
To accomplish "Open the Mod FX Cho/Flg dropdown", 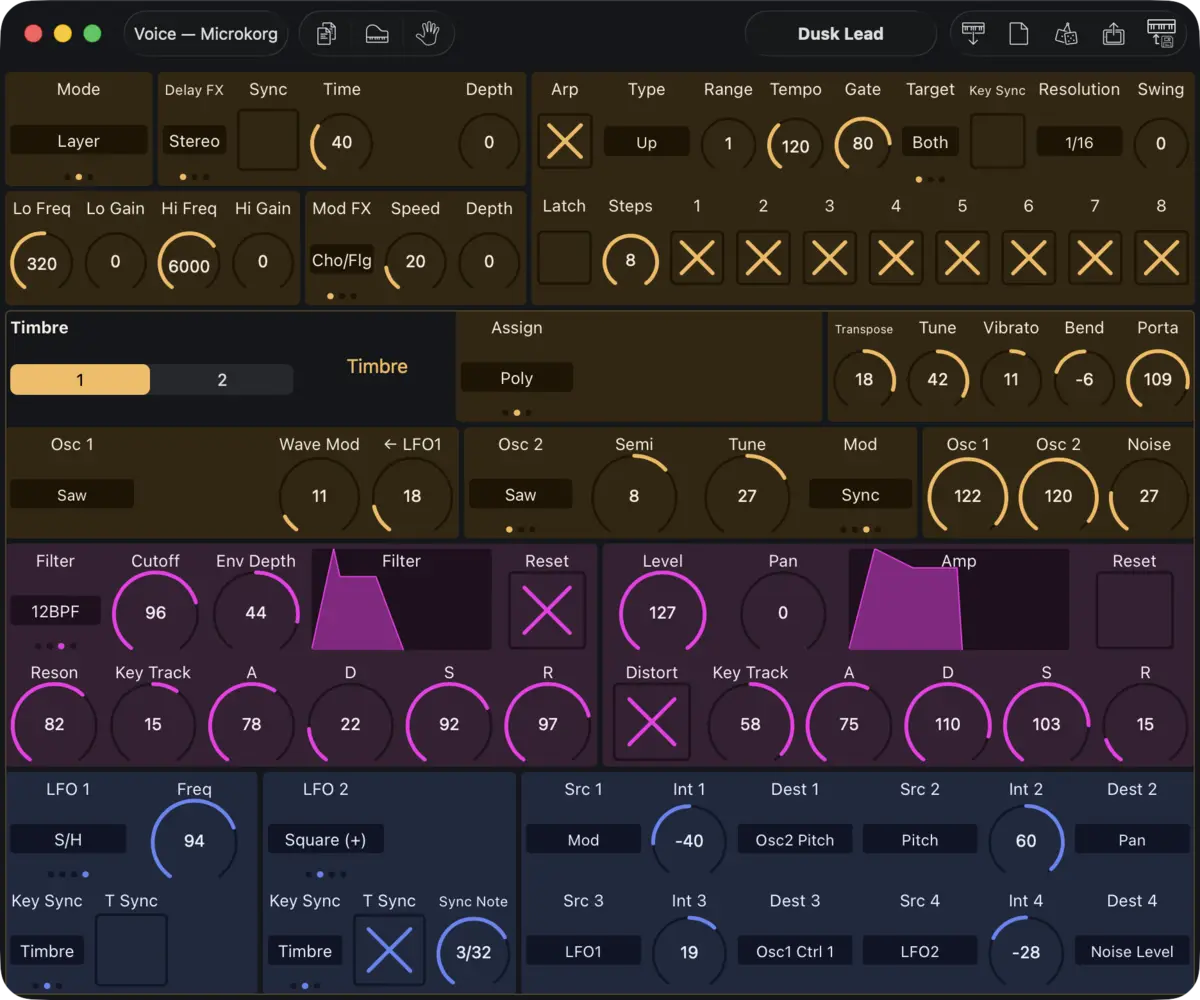I will pos(342,261).
